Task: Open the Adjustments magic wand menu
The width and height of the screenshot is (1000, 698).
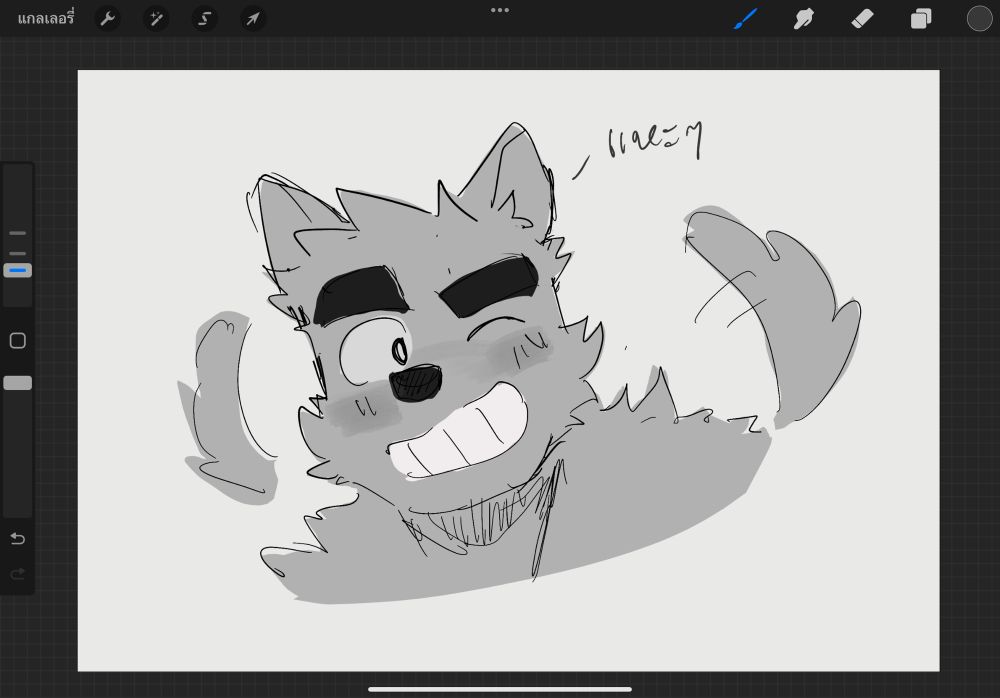Action: pyautogui.click(x=156, y=19)
